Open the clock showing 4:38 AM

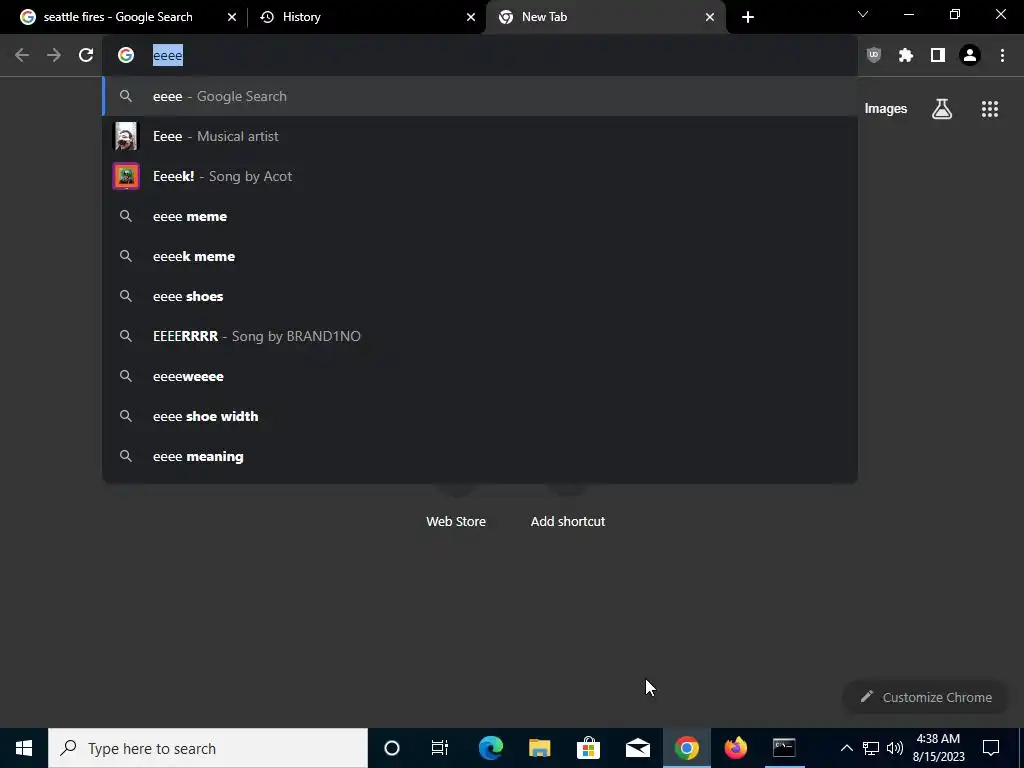click(x=938, y=748)
